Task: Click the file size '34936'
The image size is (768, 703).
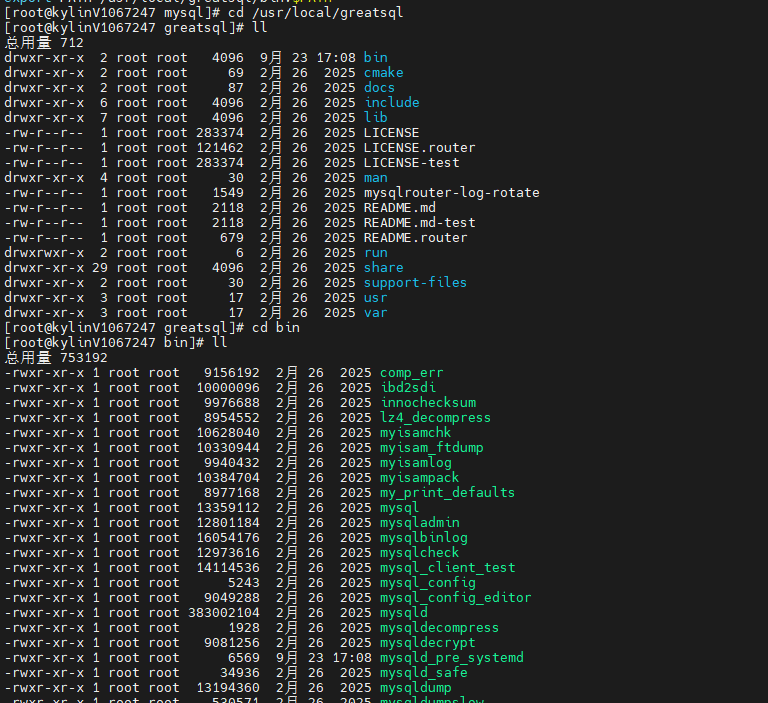Action: click(240, 673)
